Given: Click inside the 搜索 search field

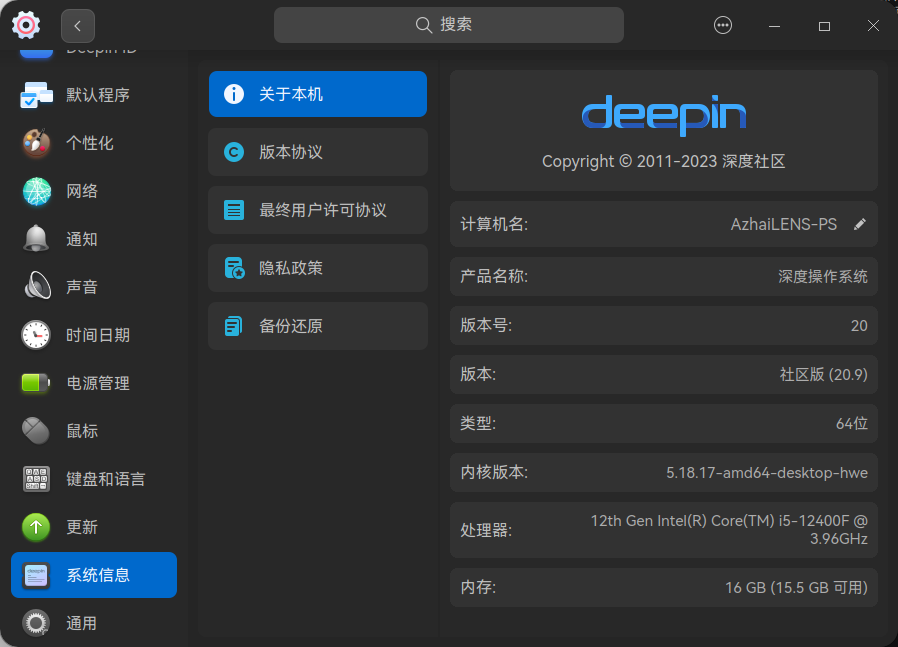Looking at the screenshot, I should tap(448, 25).
